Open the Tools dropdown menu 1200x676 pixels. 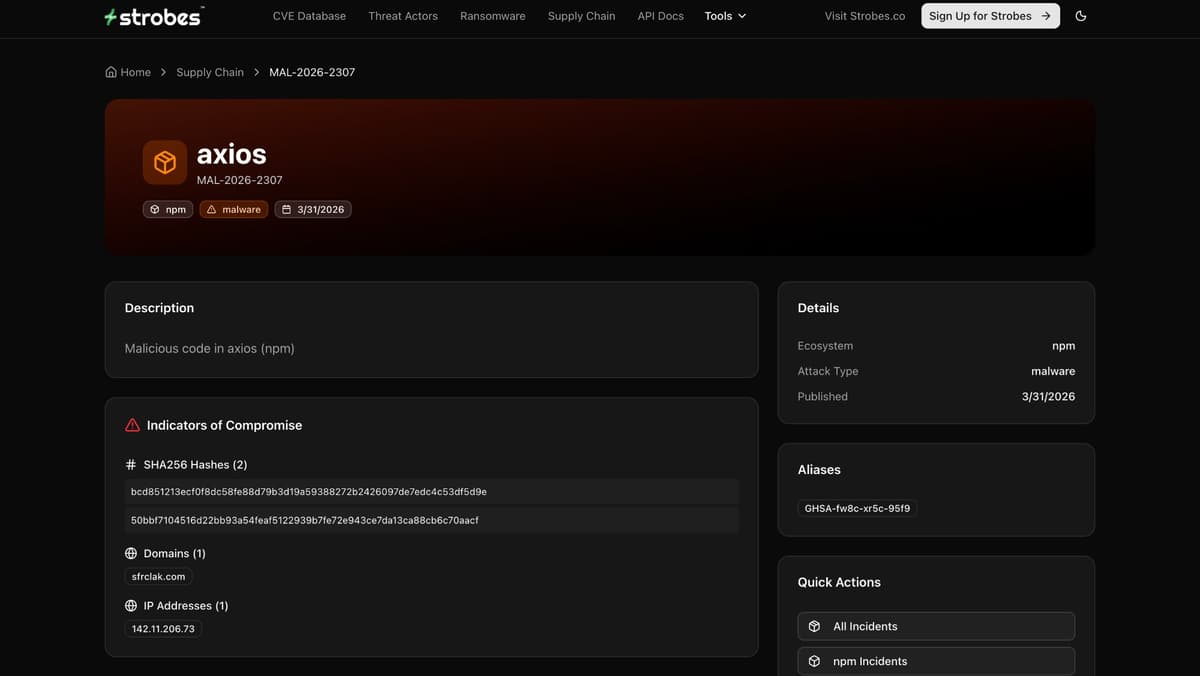click(x=725, y=16)
